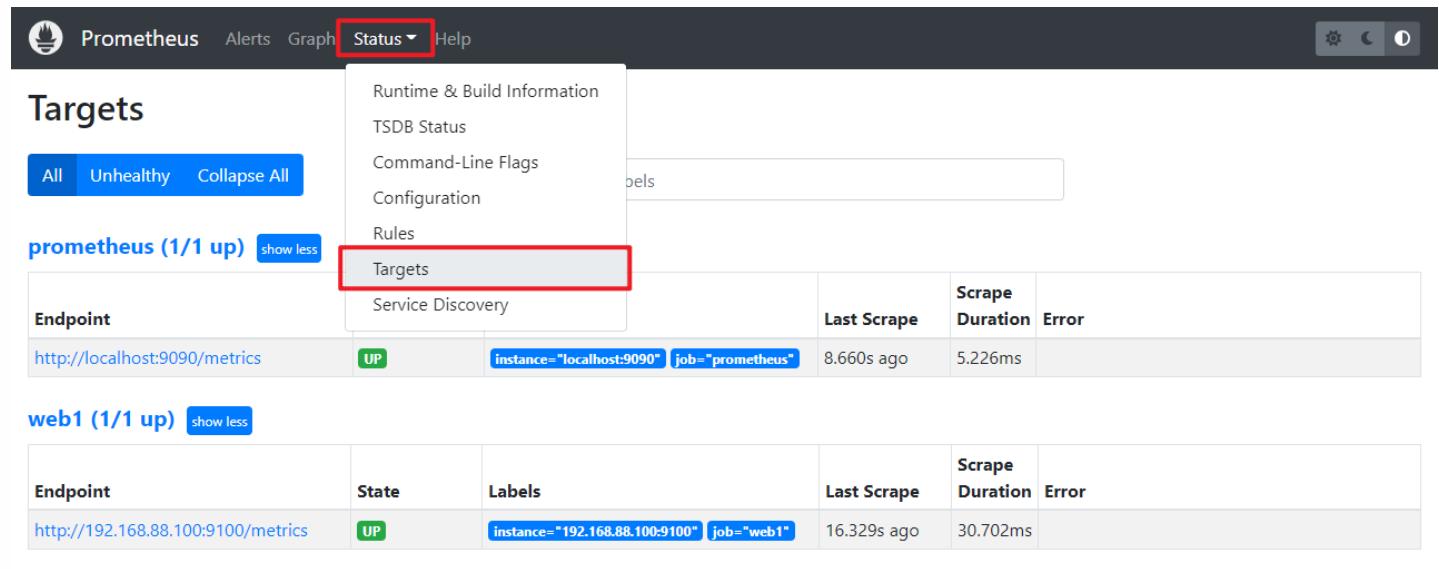This screenshot has height=569, width=1439.
Task: Click label job="prometheus"
Action: 735,358
